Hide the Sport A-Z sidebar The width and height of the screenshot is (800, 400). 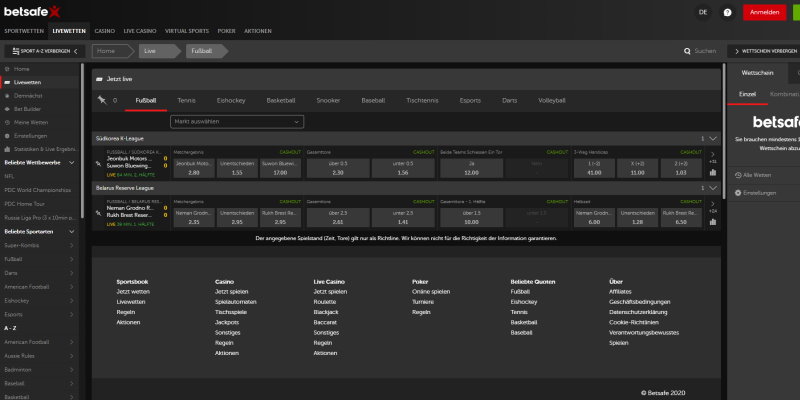(45, 51)
